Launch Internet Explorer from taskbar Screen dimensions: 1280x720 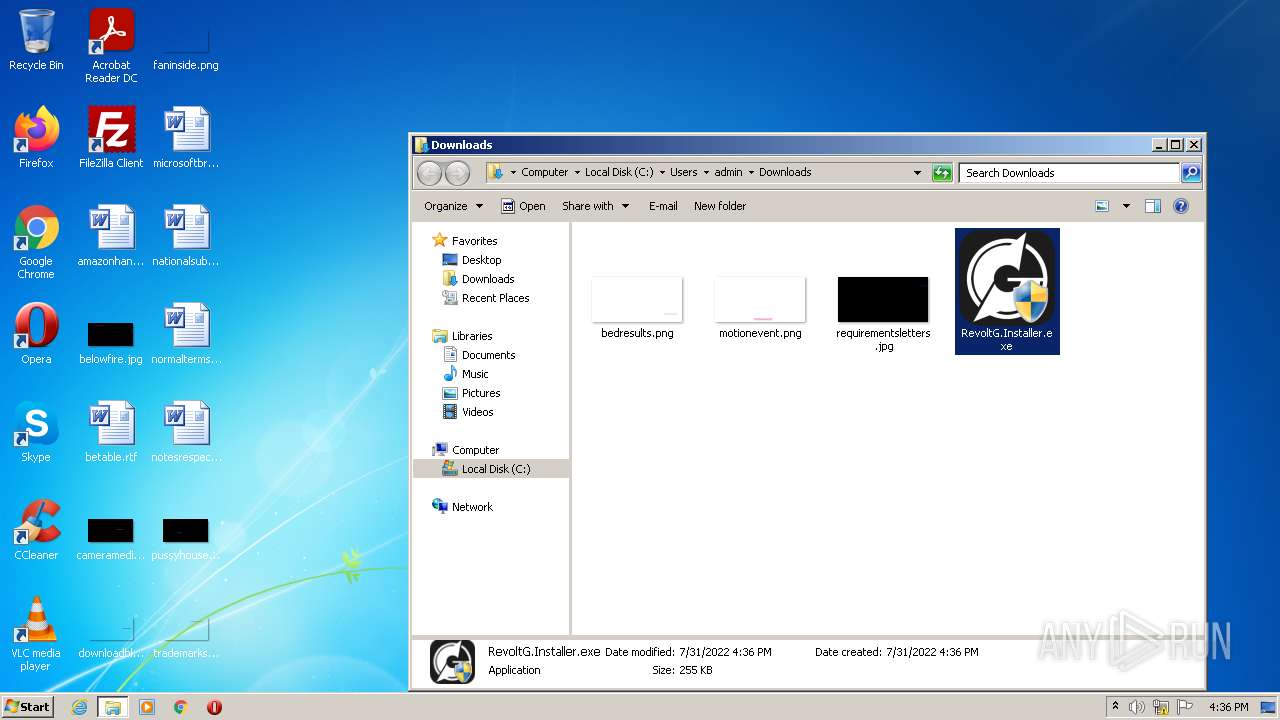[80, 707]
